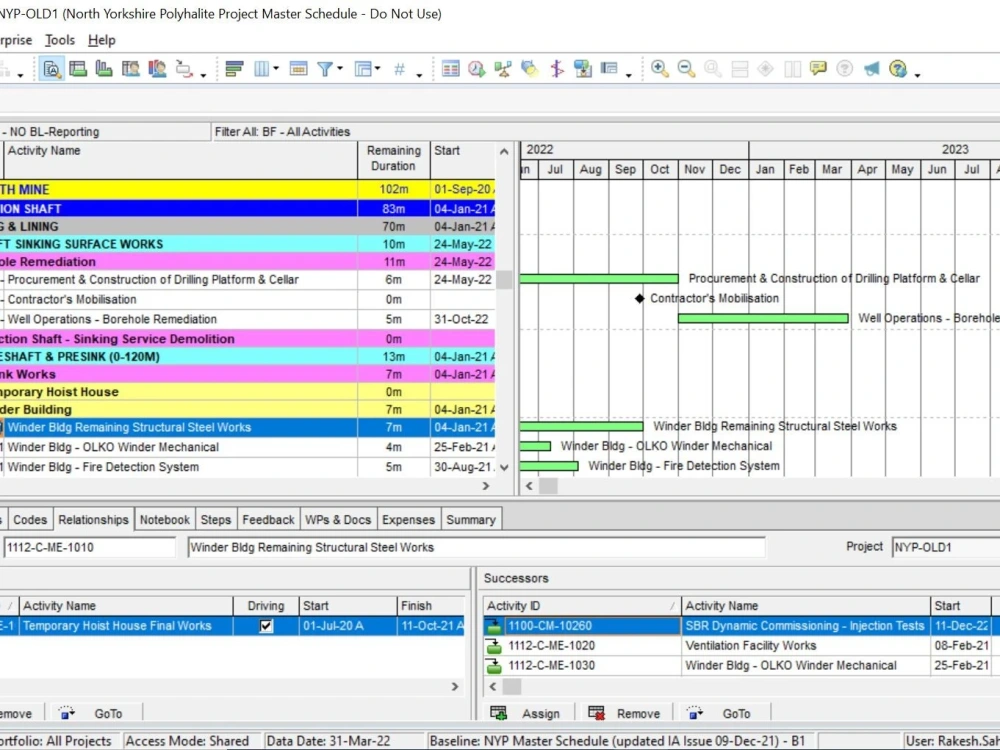
Task: Uncheck Driving for Temporary Hoist House Final Works
Action: [268, 625]
